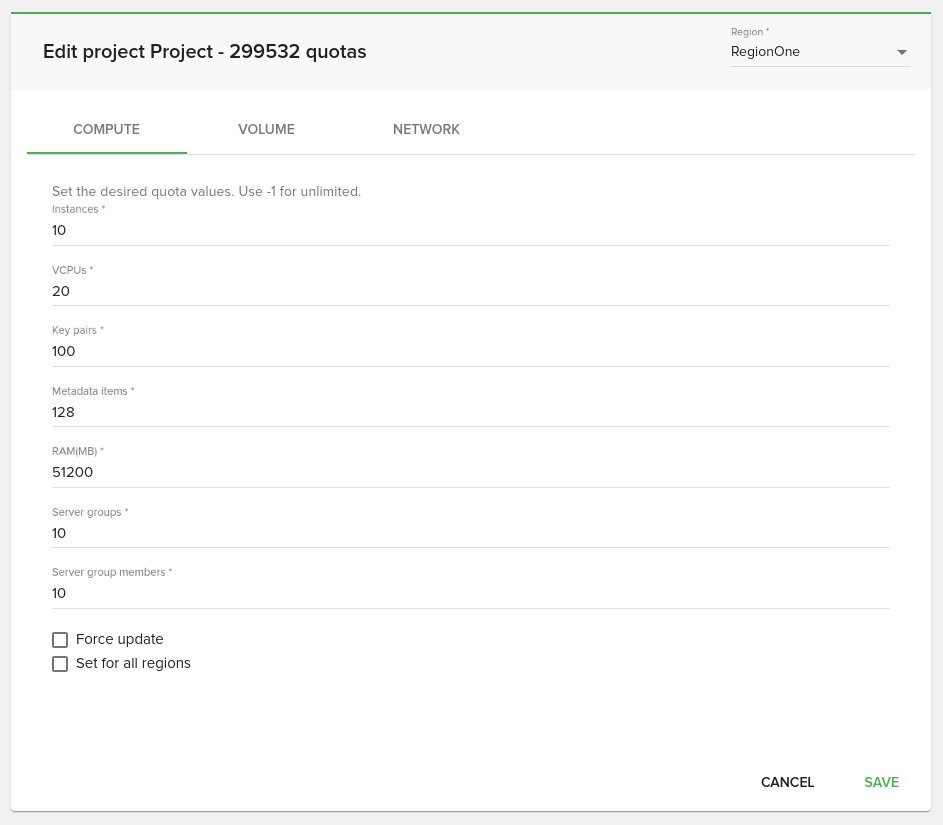Open the Network quotas tab
The height and width of the screenshot is (825, 943).
click(x=426, y=129)
